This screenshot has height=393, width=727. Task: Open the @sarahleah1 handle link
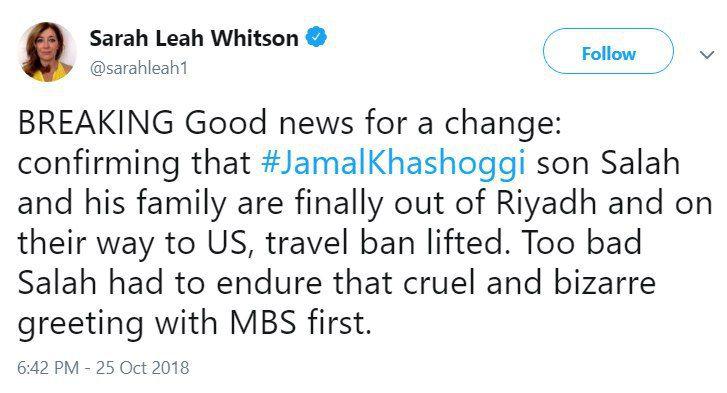139,68
